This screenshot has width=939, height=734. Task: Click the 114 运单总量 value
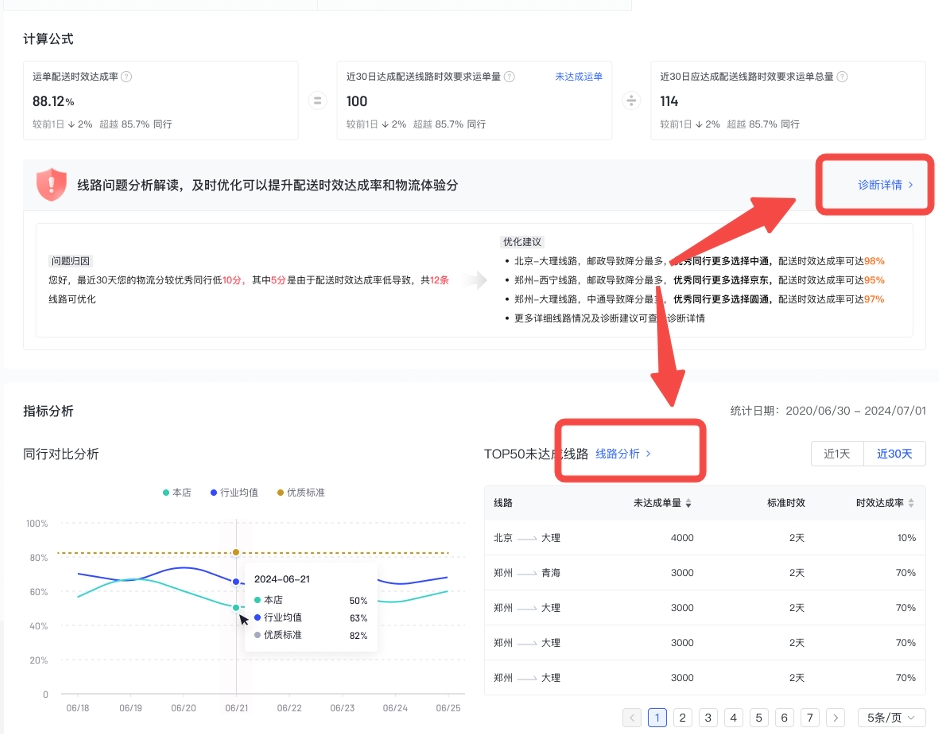669,101
